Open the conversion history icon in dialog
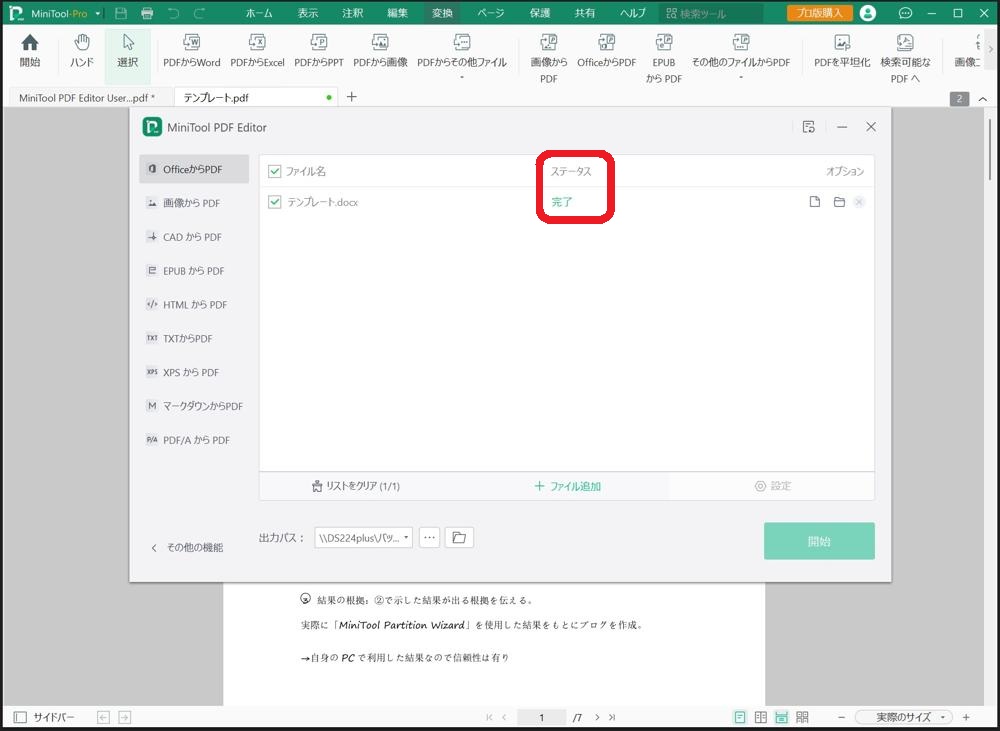Image resolution: width=1000 pixels, height=731 pixels. click(809, 127)
